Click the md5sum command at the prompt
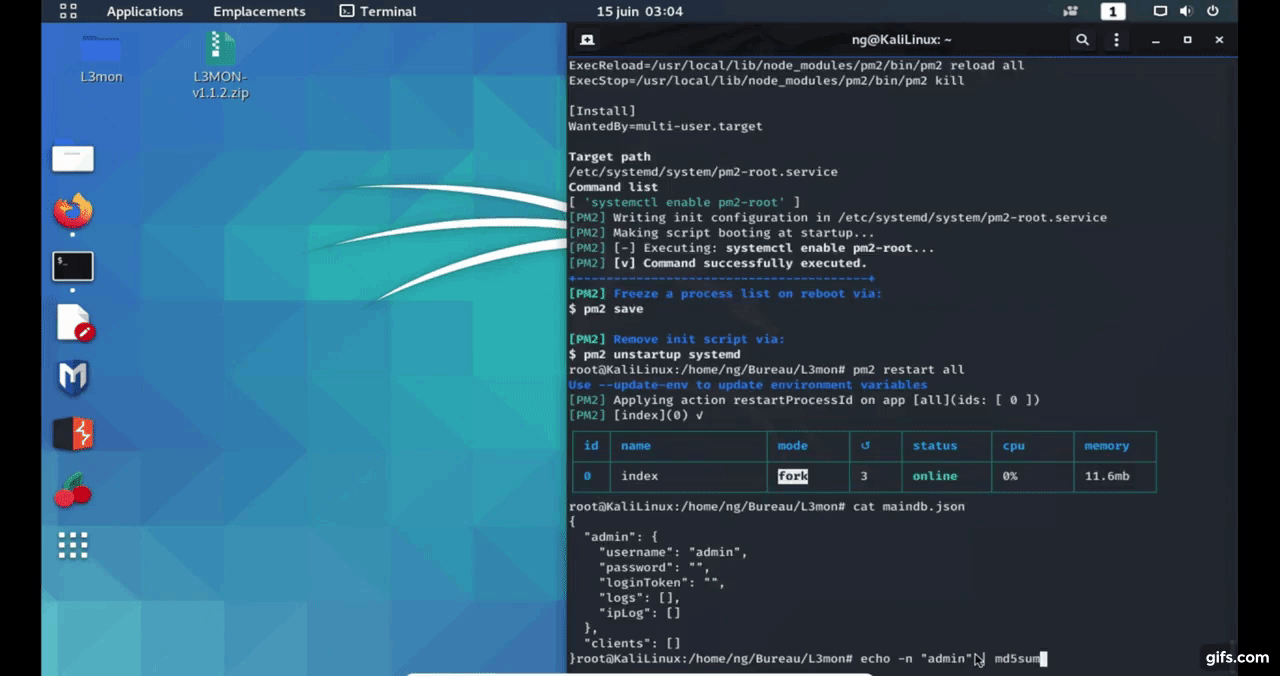1280x676 pixels. pyautogui.click(x=1020, y=659)
